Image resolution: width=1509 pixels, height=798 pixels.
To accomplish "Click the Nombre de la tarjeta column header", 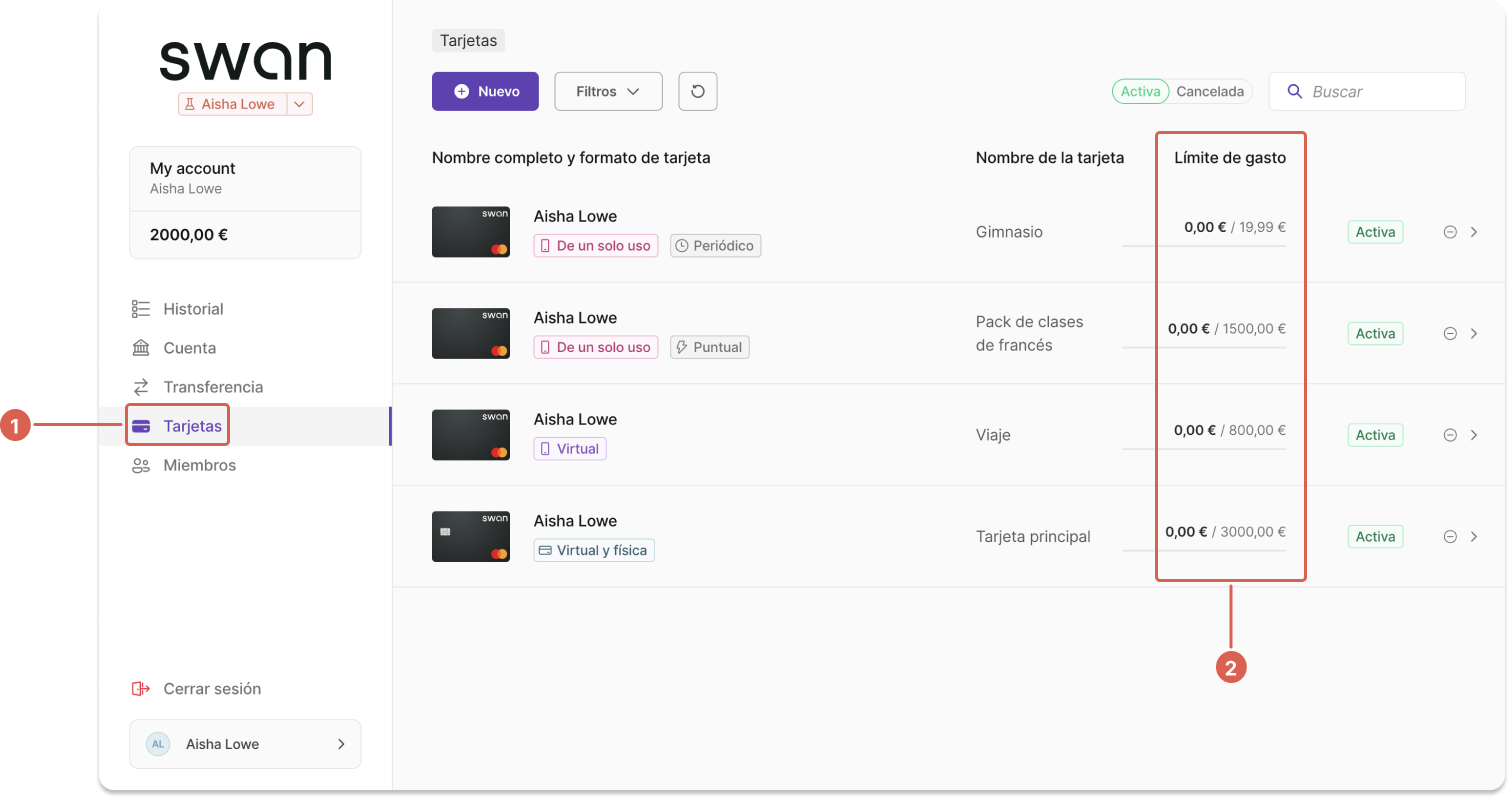I will click(x=1050, y=158).
